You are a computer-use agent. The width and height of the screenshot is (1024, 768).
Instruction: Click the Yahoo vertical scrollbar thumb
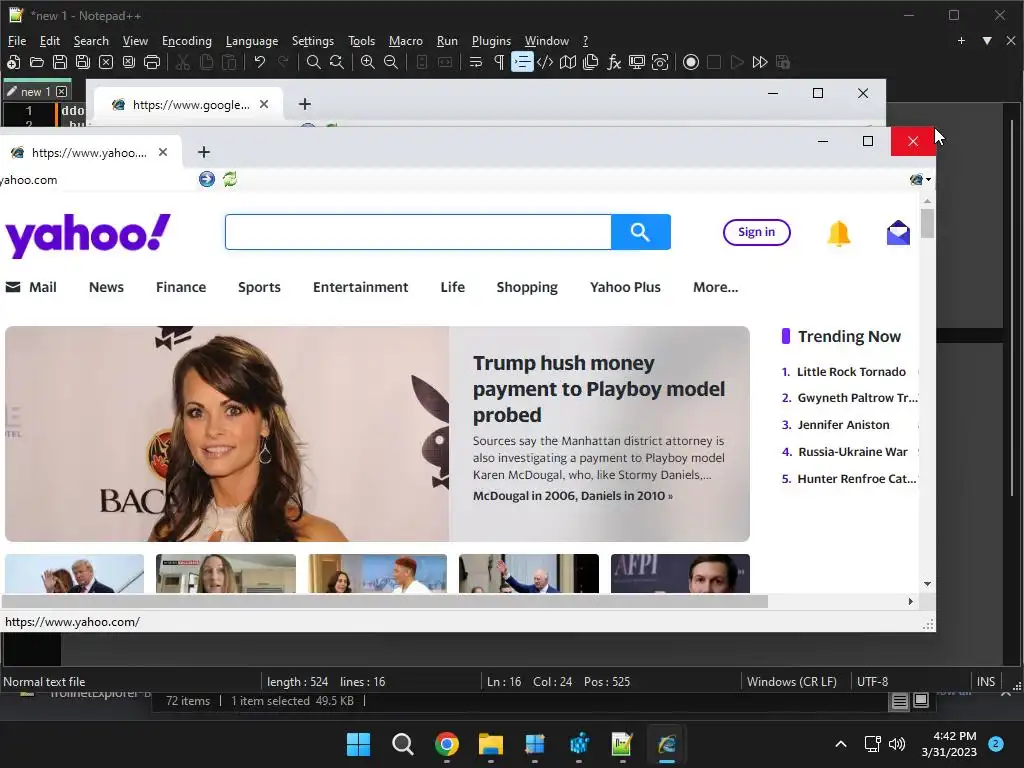pos(927,223)
